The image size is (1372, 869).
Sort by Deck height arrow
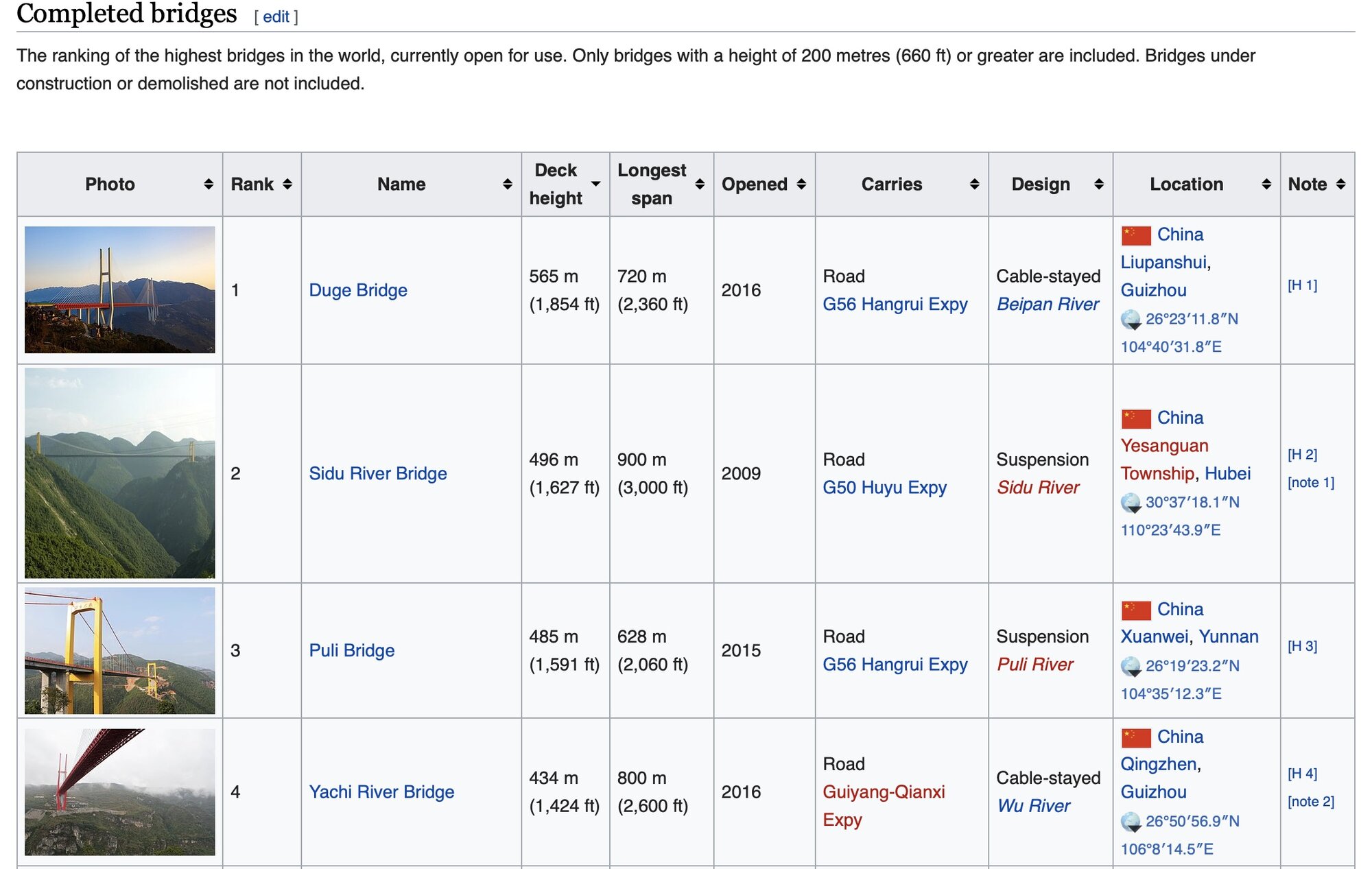pos(595,184)
